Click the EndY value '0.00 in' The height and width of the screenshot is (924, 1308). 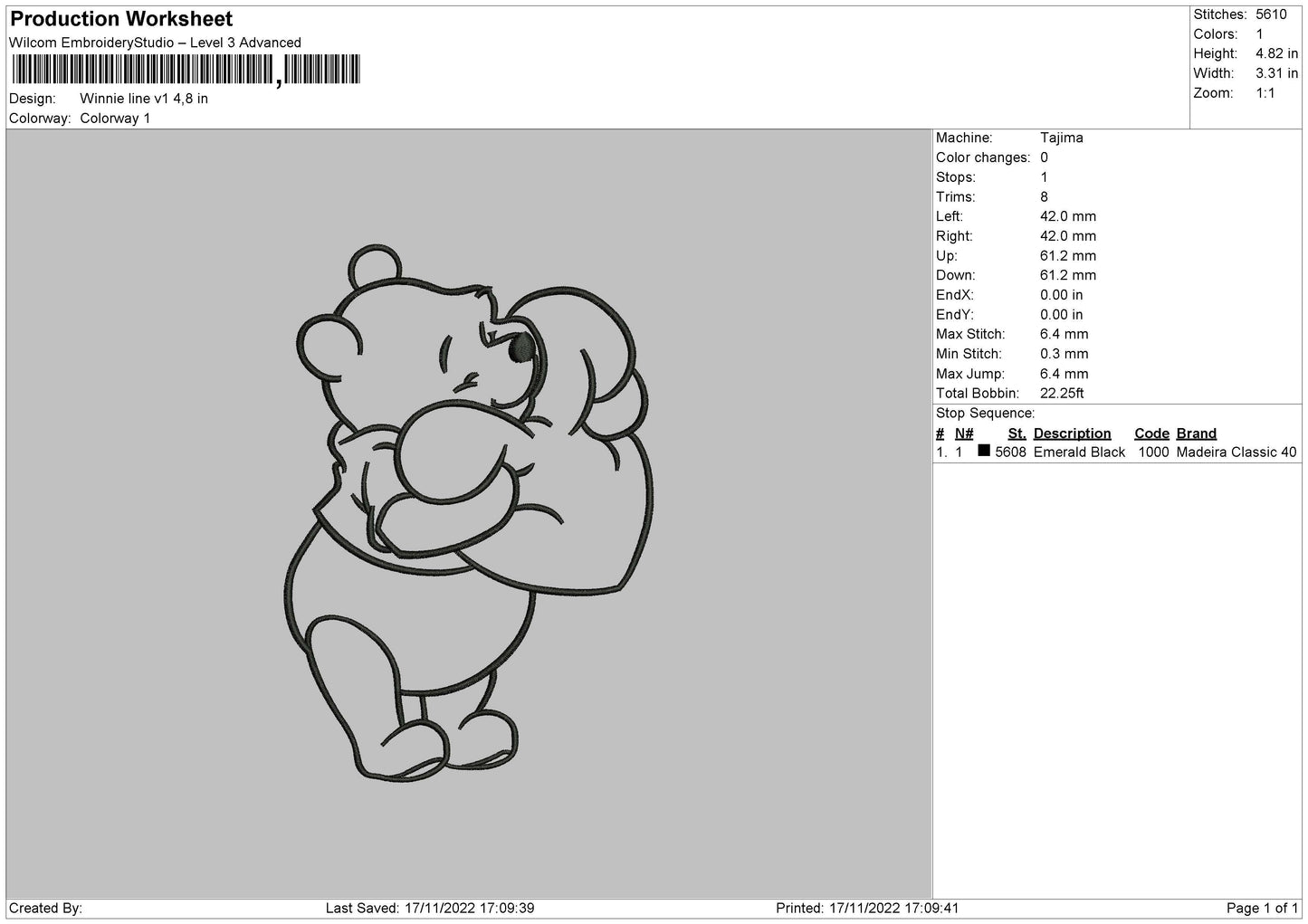[x=1061, y=315]
